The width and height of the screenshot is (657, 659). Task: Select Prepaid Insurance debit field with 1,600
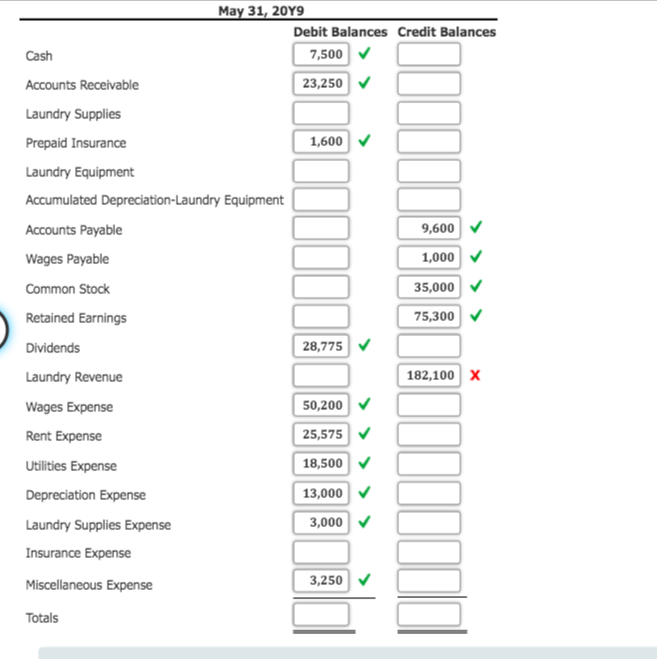pos(321,141)
